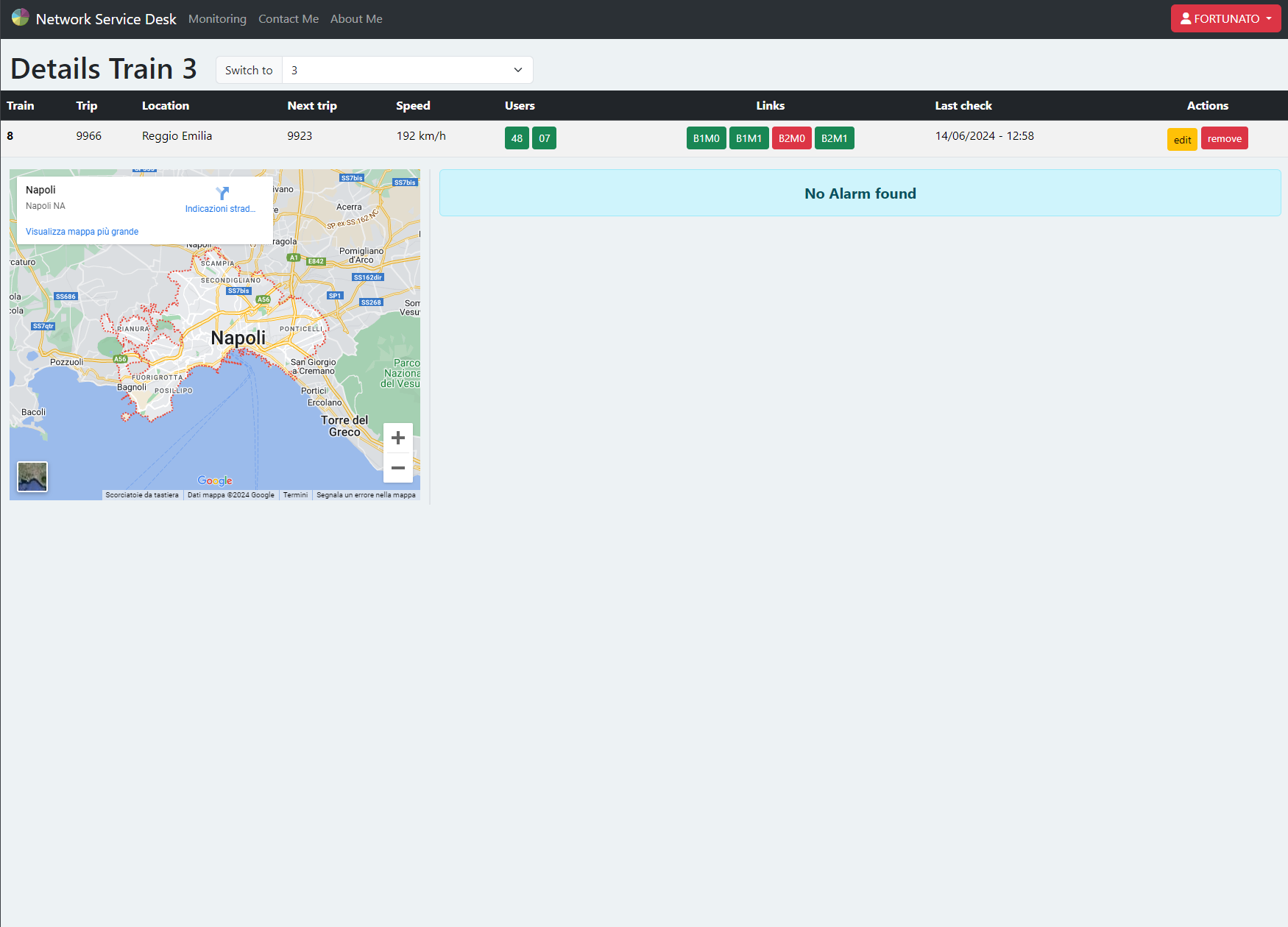Open the Monitoring menu item

217,19
